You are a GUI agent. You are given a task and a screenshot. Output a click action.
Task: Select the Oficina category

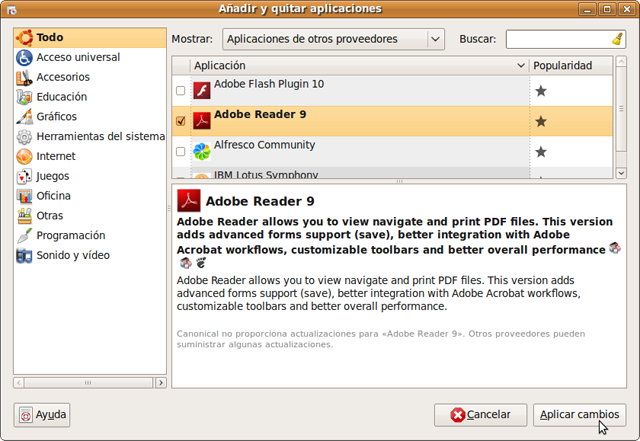(x=53, y=196)
